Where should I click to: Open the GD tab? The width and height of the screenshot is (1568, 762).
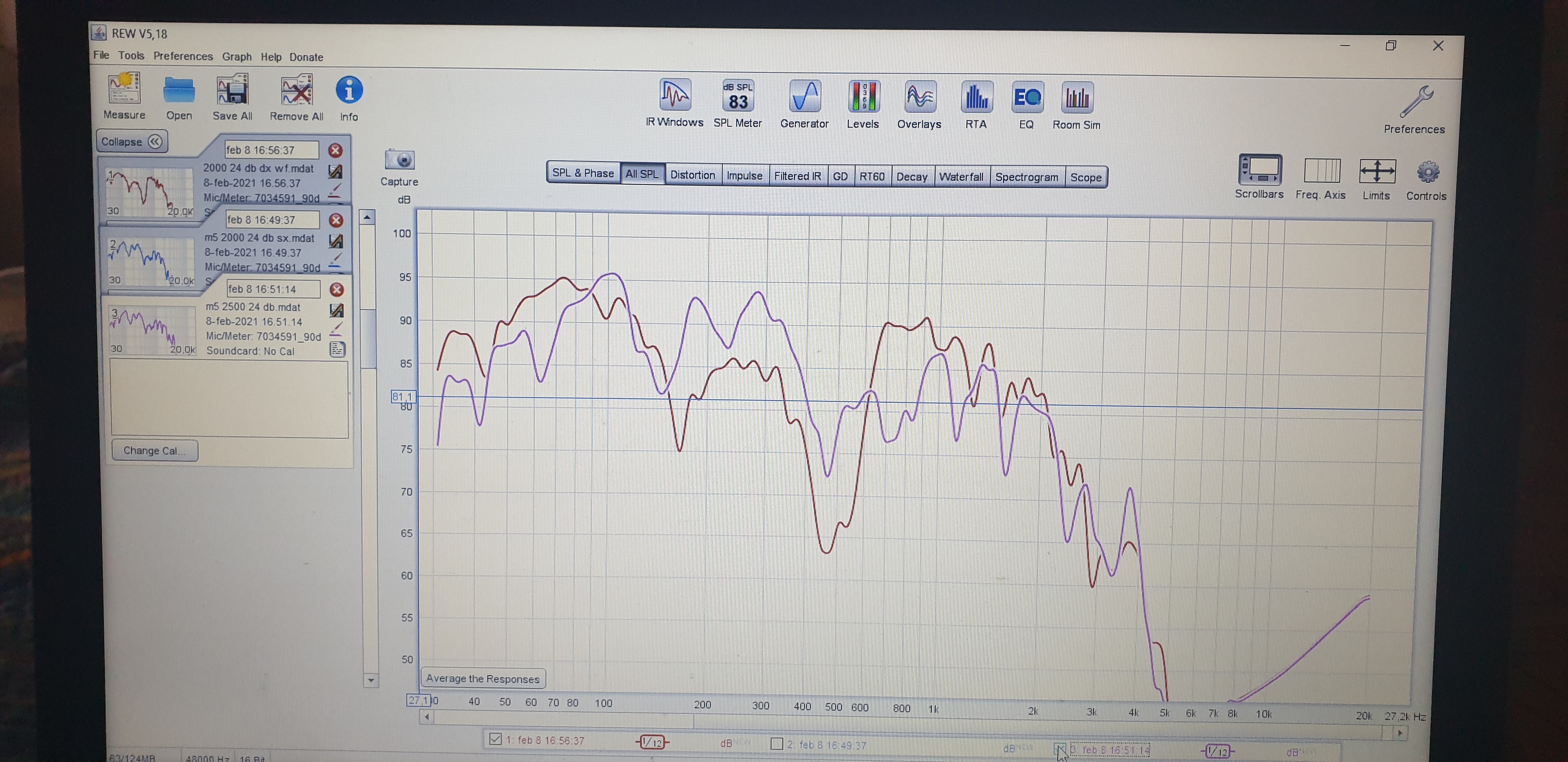[x=841, y=177]
